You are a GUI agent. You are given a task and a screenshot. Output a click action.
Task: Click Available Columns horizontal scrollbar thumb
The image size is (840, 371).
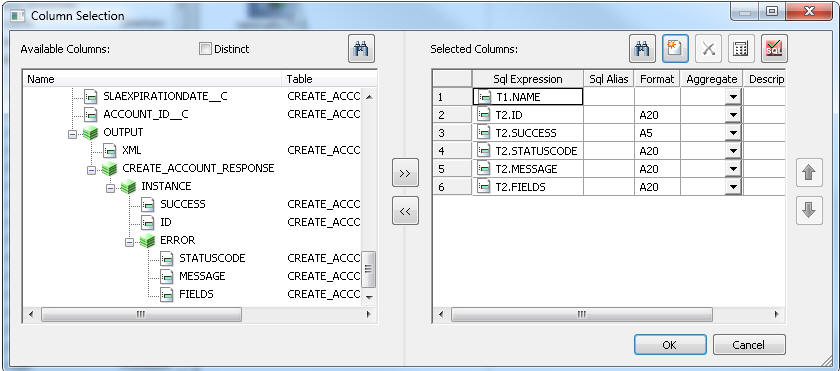coord(141,314)
